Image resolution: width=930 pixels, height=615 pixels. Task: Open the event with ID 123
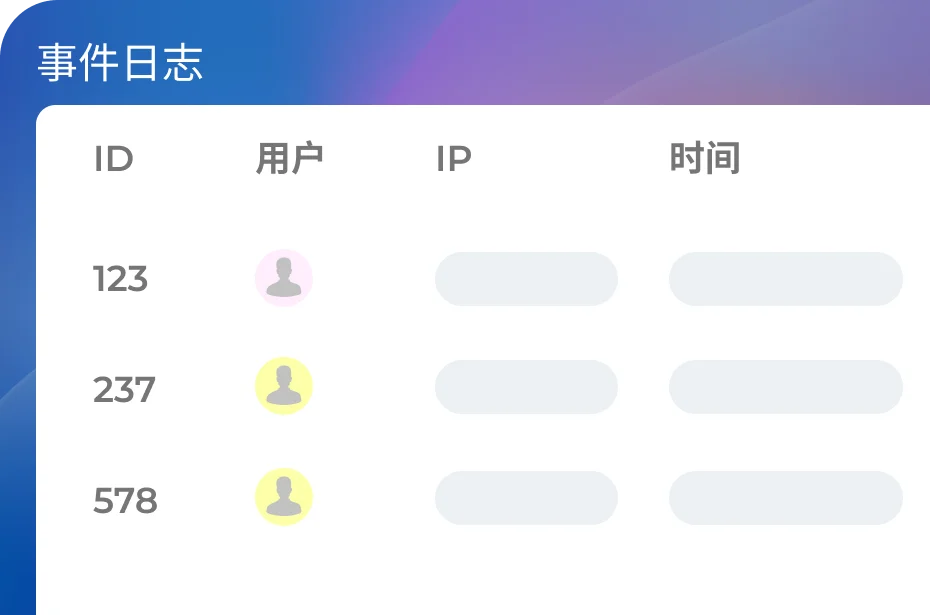click(x=120, y=279)
